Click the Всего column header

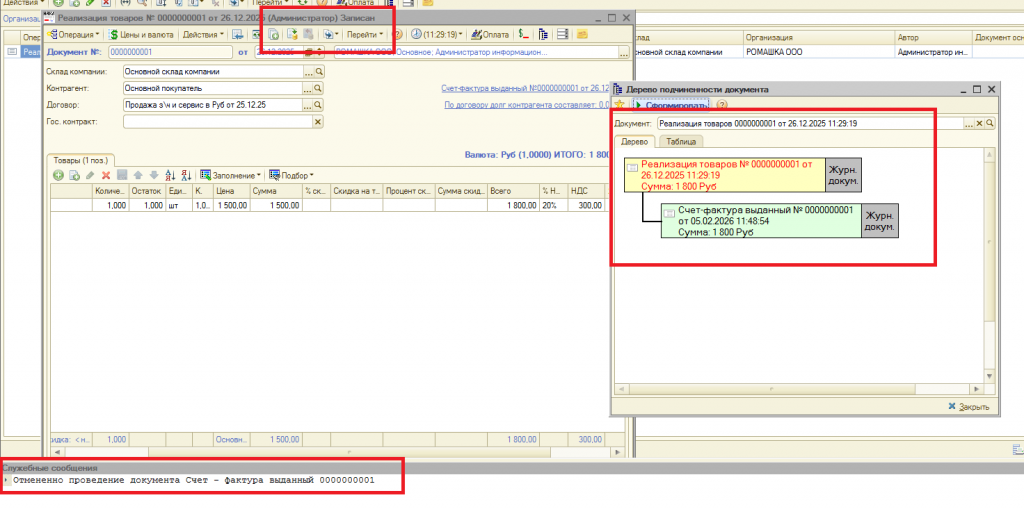pyautogui.click(x=514, y=191)
